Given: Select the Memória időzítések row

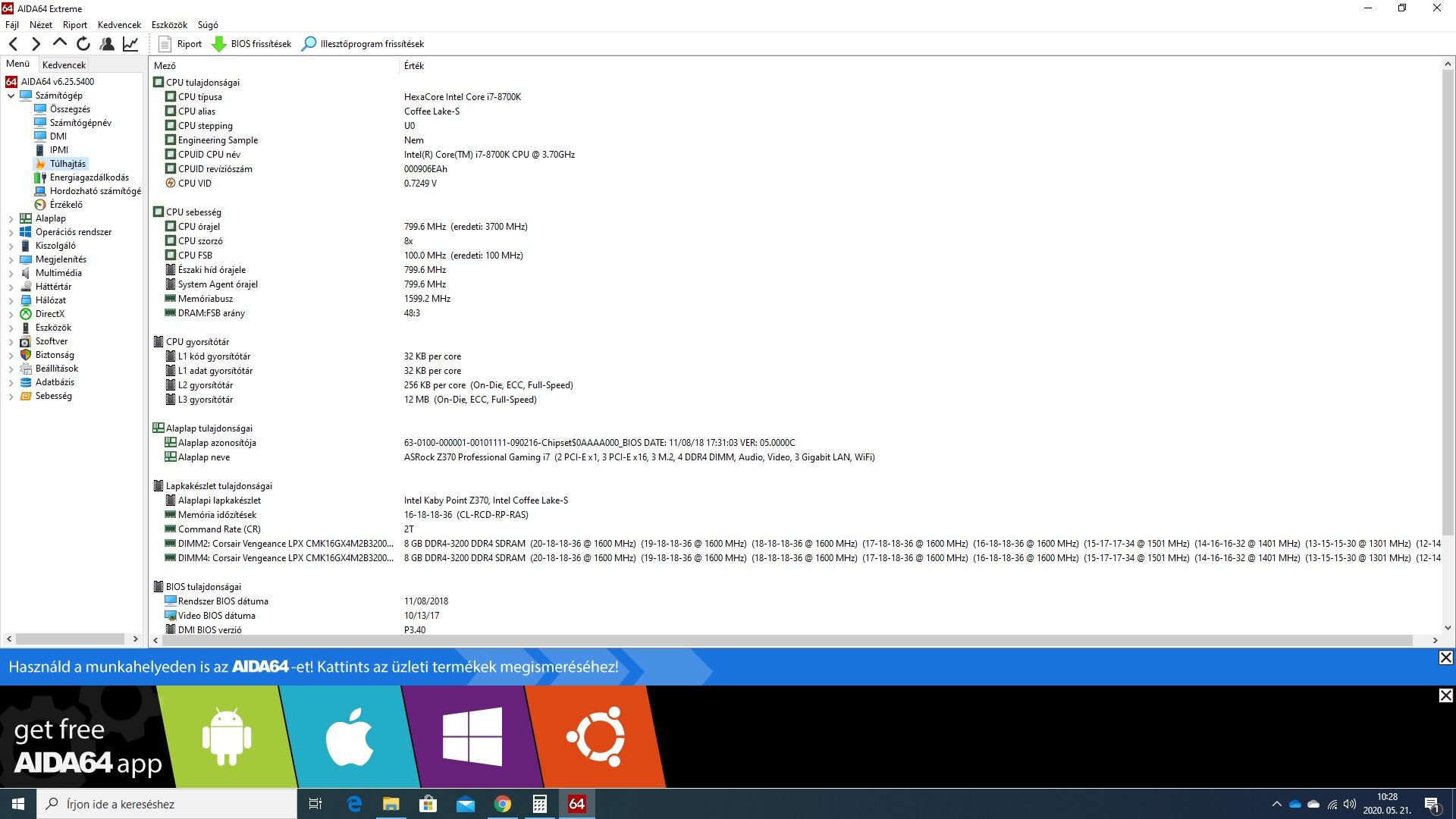Looking at the screenshot, I should tap(796, 515).
